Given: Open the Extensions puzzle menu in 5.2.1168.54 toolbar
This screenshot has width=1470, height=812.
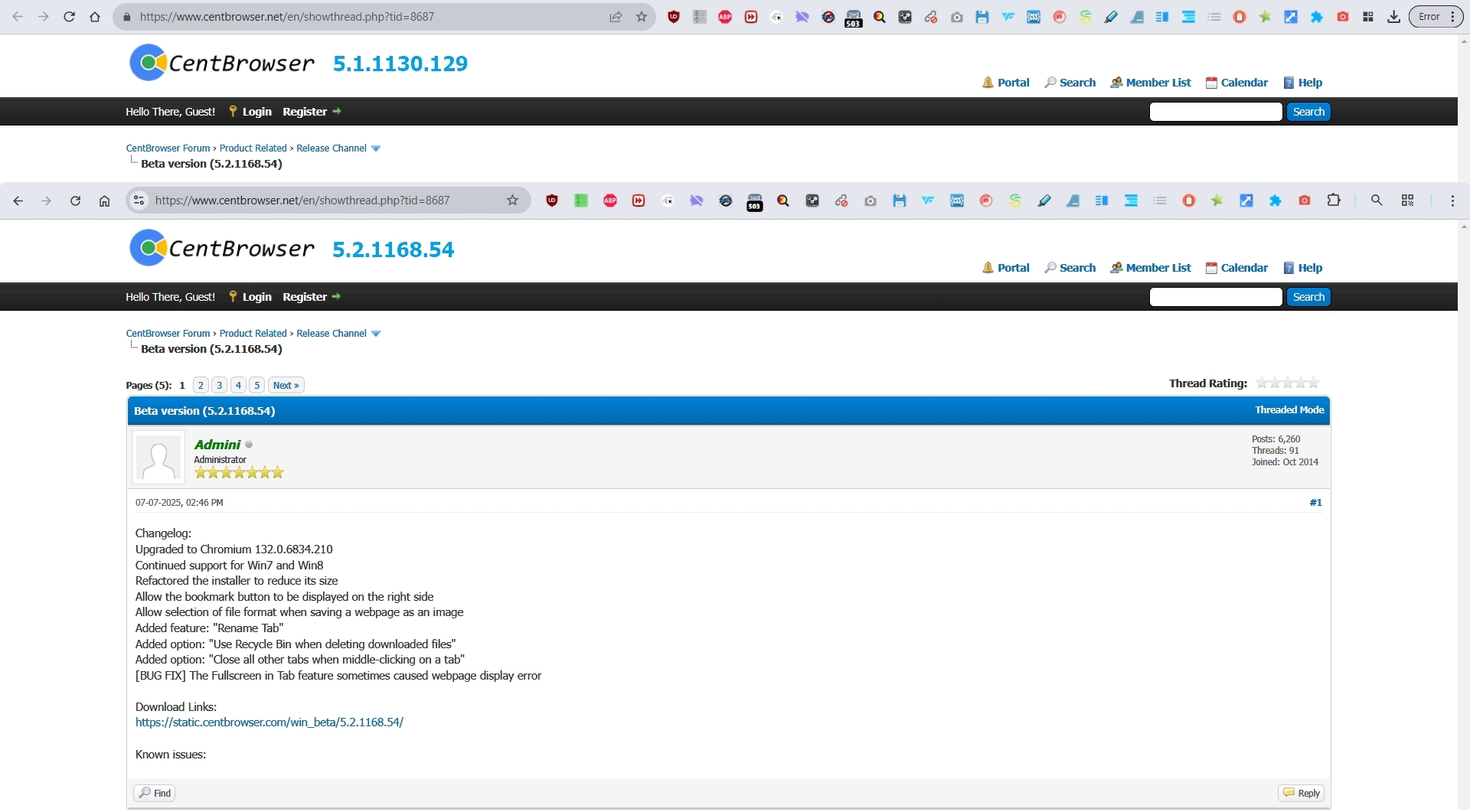Looking at the screenshot, I should pos(1334,200).
